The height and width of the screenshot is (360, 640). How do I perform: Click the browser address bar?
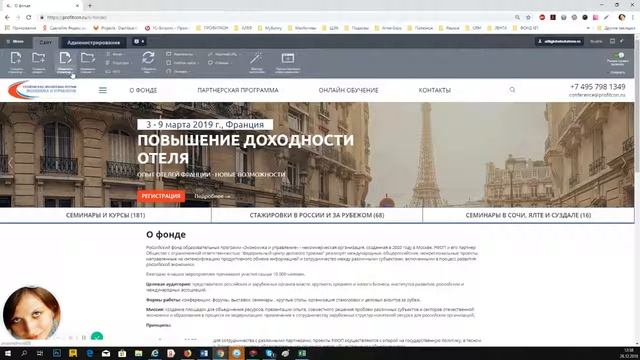click(x=278, y=17)
